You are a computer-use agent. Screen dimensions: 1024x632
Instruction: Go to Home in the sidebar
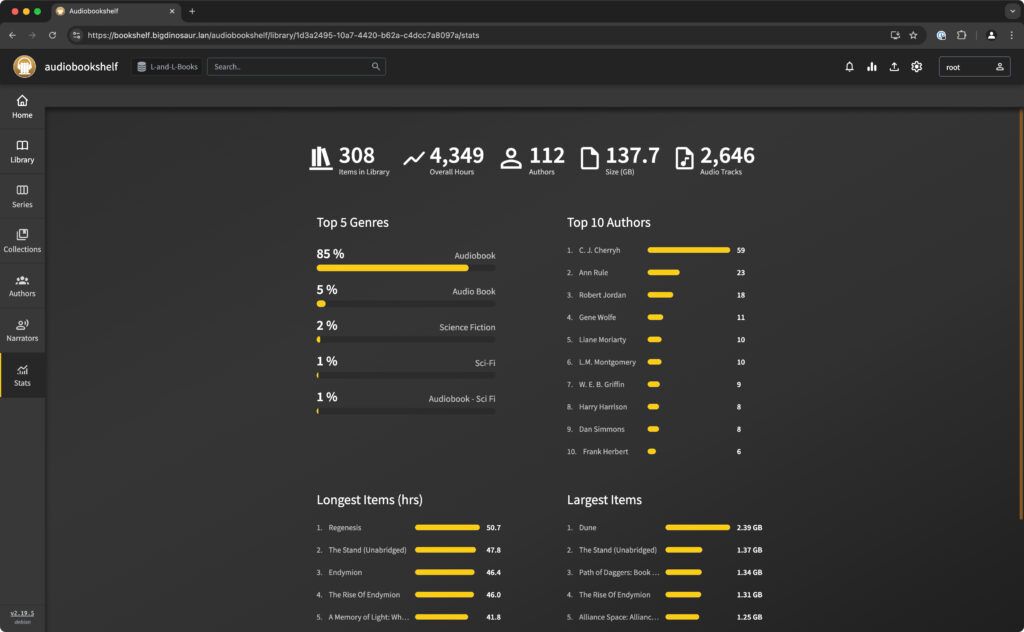pyautogui.click(x=22, y=107)
